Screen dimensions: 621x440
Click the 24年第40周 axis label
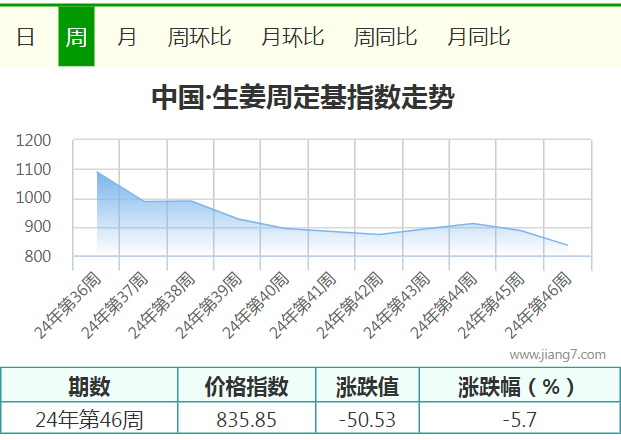pos(256,306)
